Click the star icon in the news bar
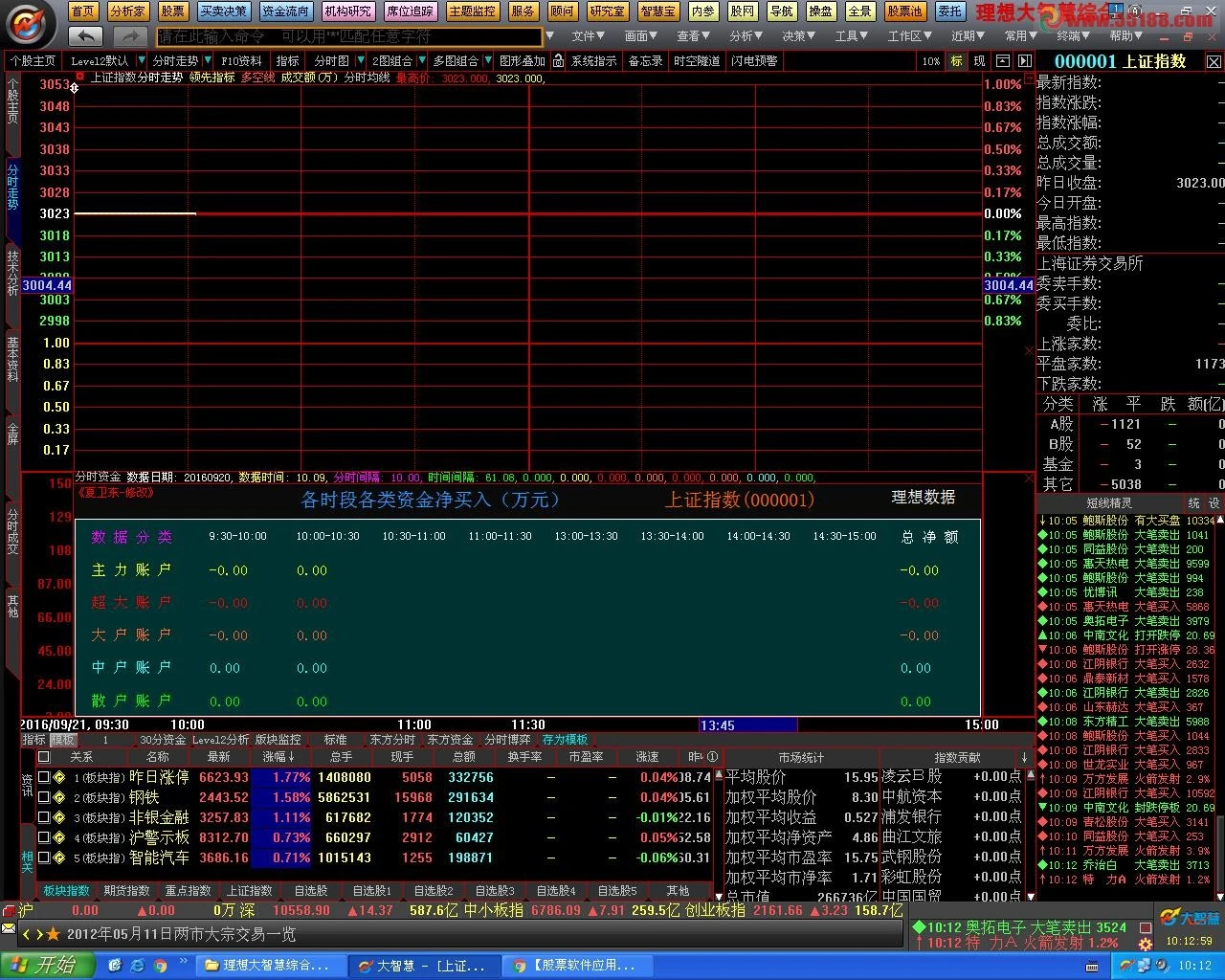The image size is (1225, 980). pyautogui.click(x=53, y=934)
